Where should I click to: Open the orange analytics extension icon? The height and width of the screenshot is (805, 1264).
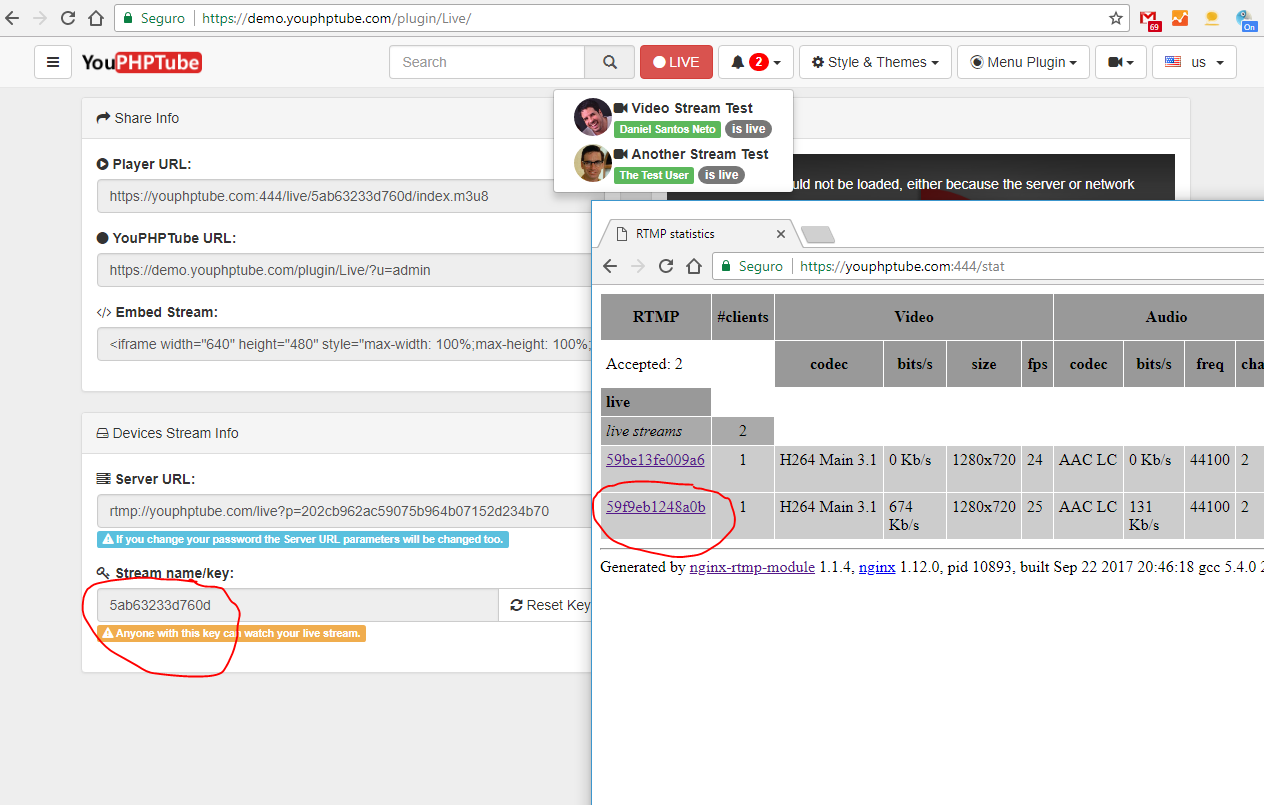[1181, 18]
